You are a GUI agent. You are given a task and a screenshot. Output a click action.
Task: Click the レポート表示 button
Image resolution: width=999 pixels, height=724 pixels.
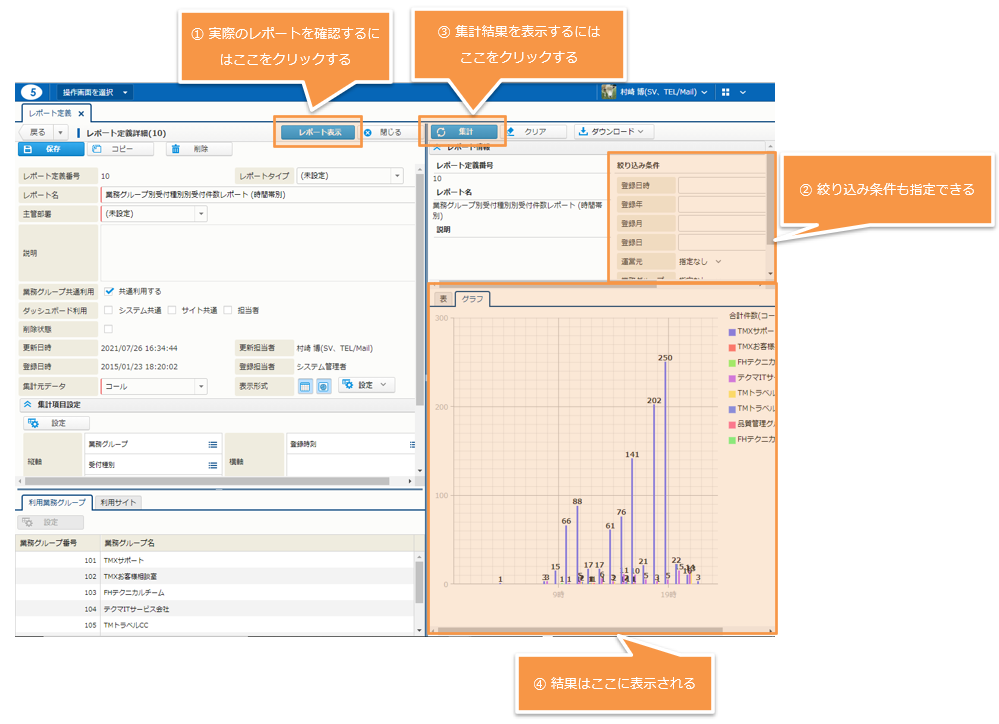point(318,131)
